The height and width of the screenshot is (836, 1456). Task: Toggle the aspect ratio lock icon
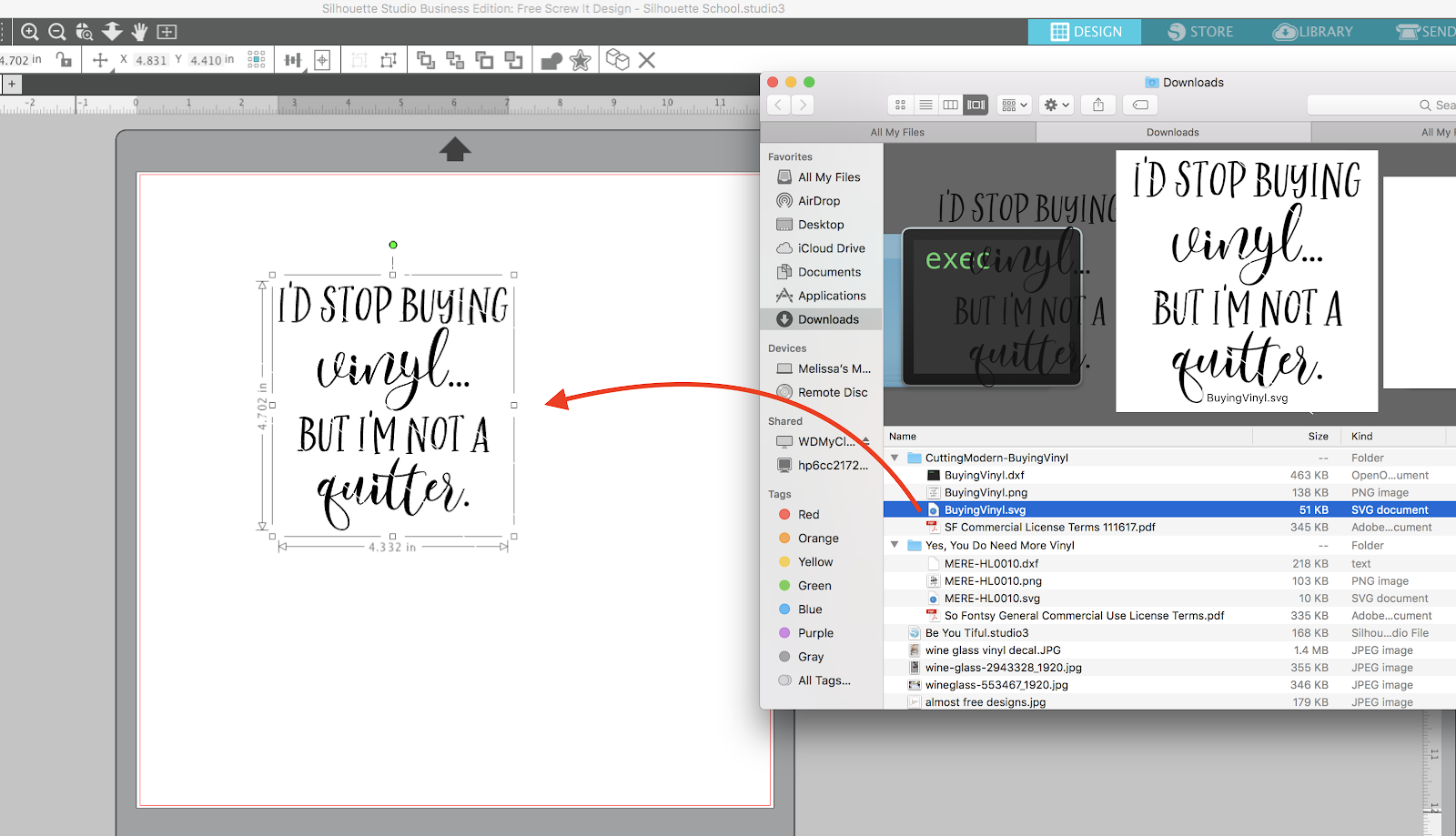[x=64, y=60]
